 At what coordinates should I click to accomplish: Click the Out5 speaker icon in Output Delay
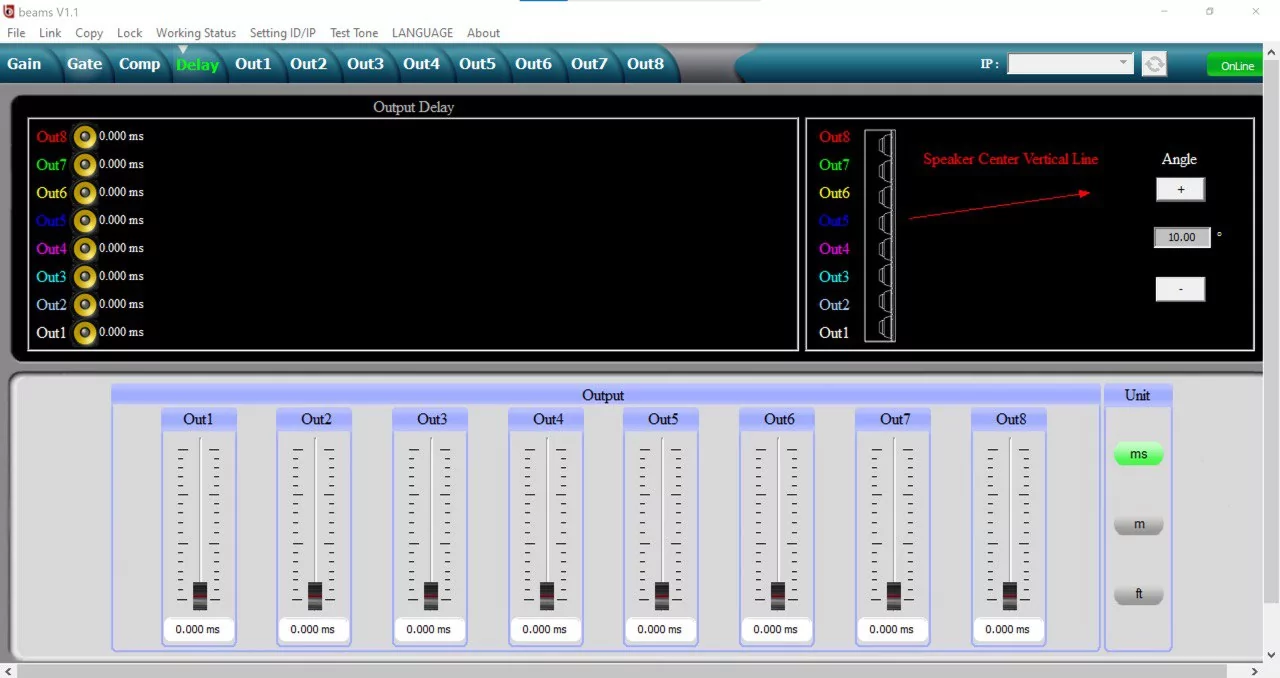[x=85, y=220]
